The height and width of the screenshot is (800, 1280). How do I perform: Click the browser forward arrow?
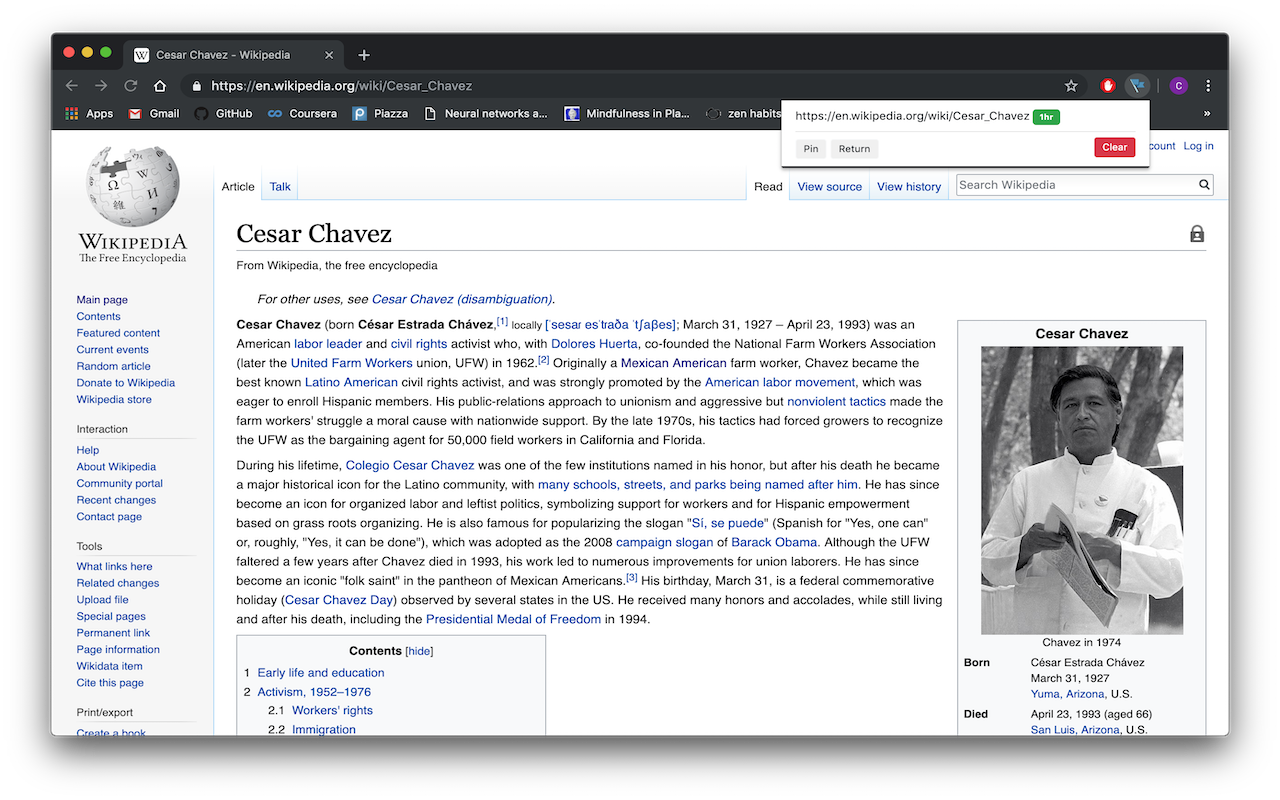101,86
